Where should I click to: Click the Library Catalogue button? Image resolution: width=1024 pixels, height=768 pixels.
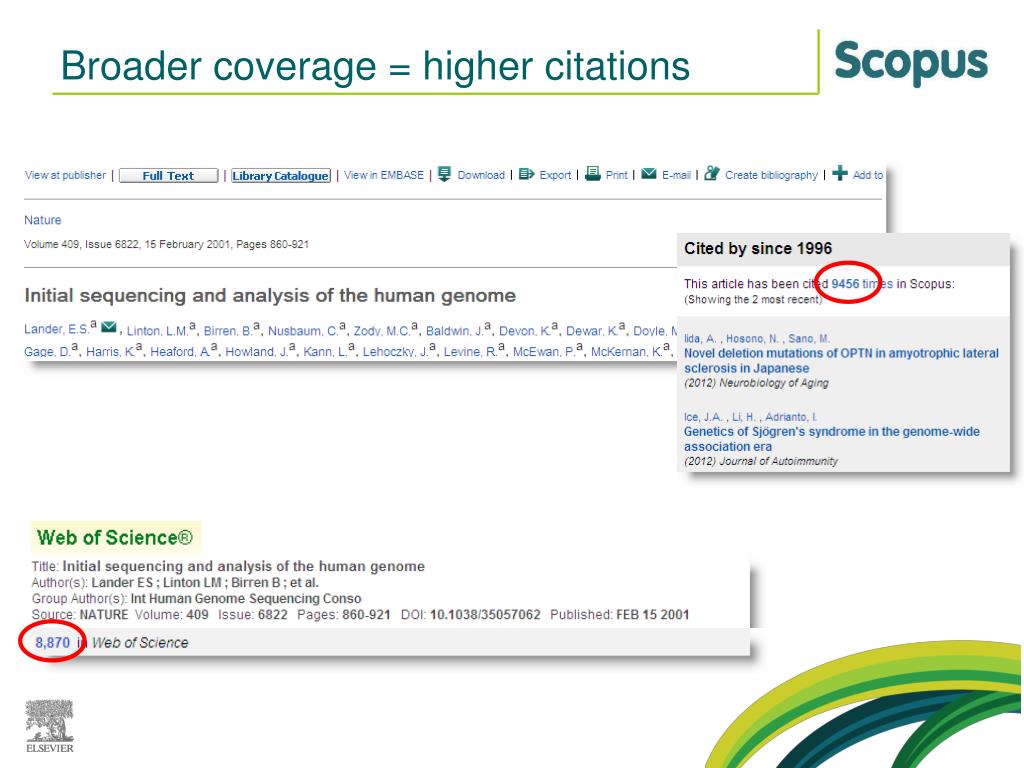coord(281,176)
